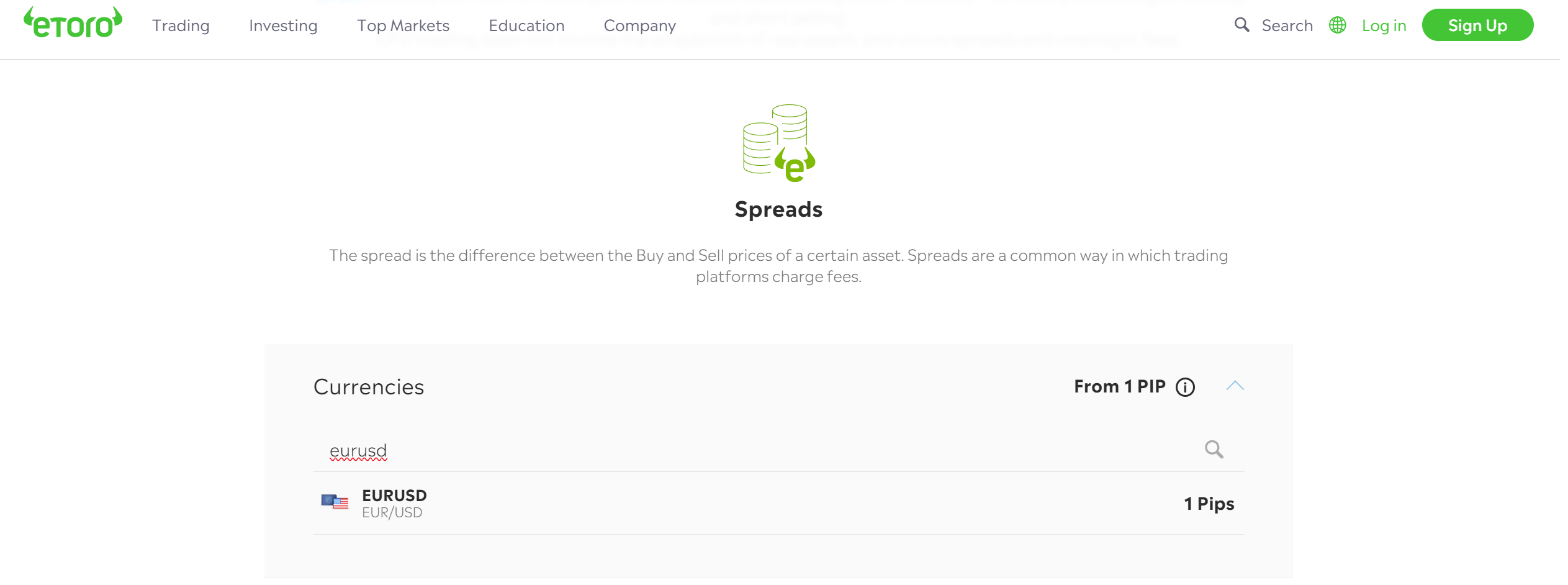Screen dimensions: 1568x585
Task: Open the Education menu
Action: point(526,25)
